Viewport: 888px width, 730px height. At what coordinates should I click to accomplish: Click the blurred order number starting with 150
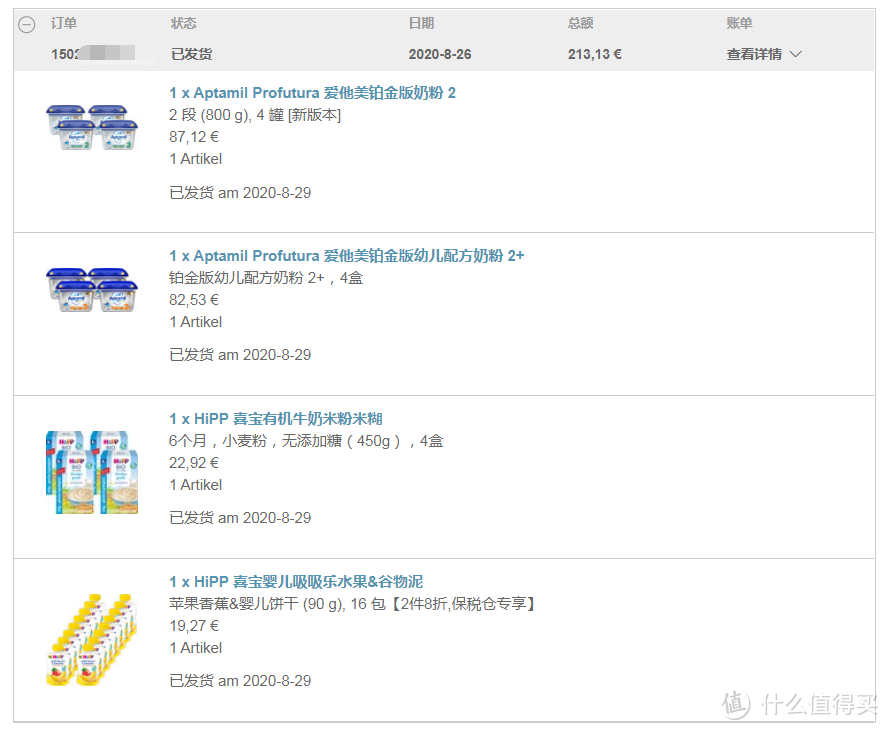[x=93, y=54]
